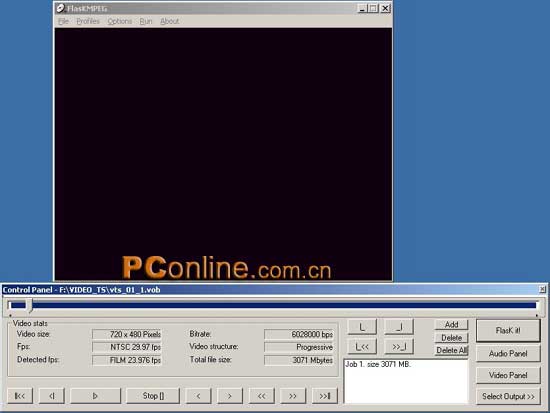Click the Video structure field Progressive
Image resolution: width=550 pixels, height=413 pixels.
(x=299, y=347)
